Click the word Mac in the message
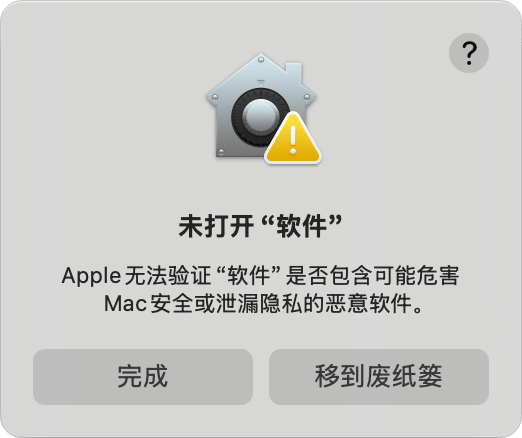The width and height of the screenshot is (522, 438). point(125,304)
